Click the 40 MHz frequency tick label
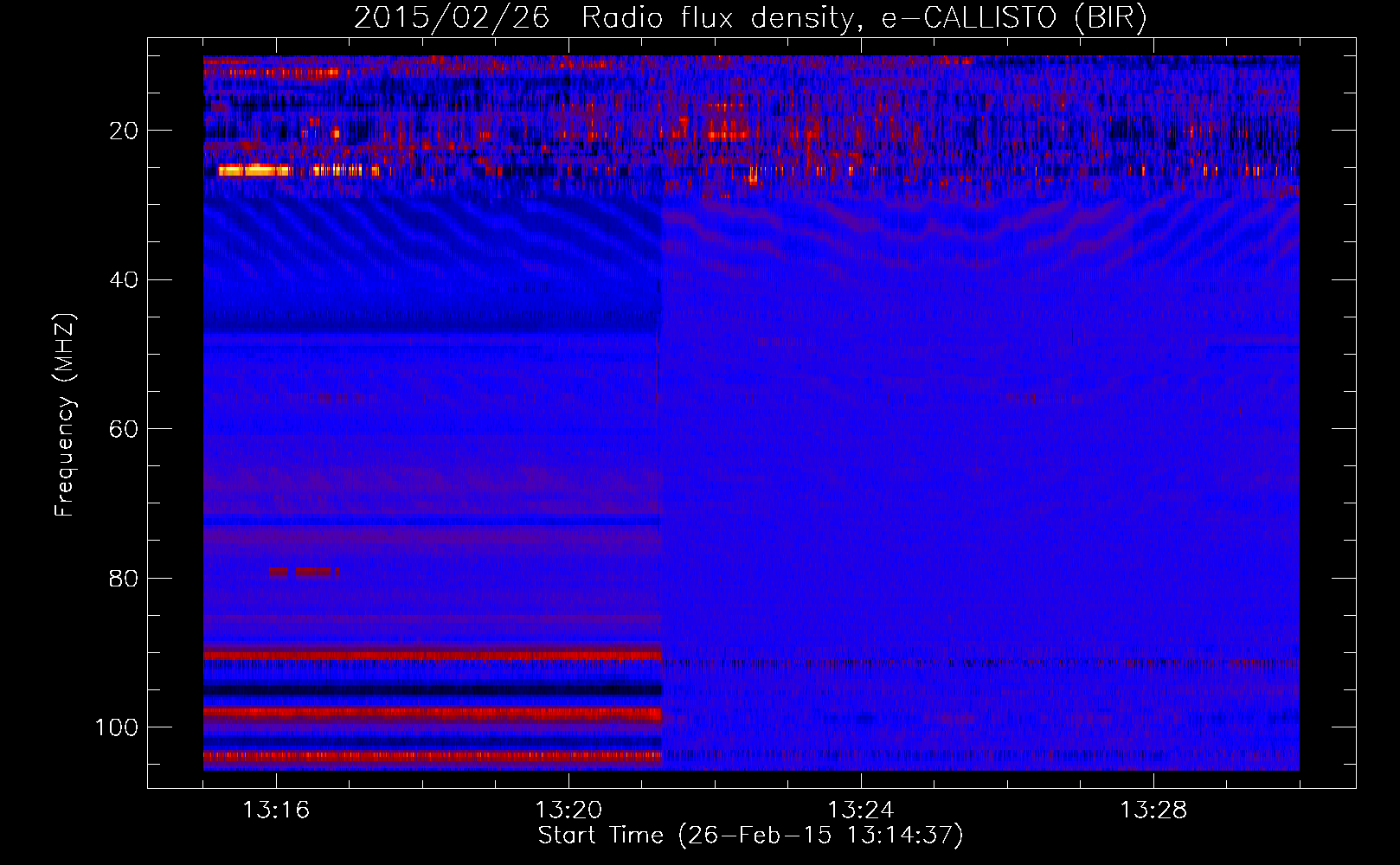 point(124,280)
